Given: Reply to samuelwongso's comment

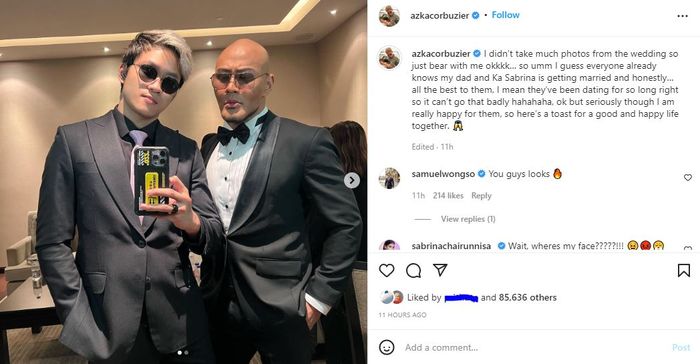Looking at the screenshot, I should click(x=481, y=196).
